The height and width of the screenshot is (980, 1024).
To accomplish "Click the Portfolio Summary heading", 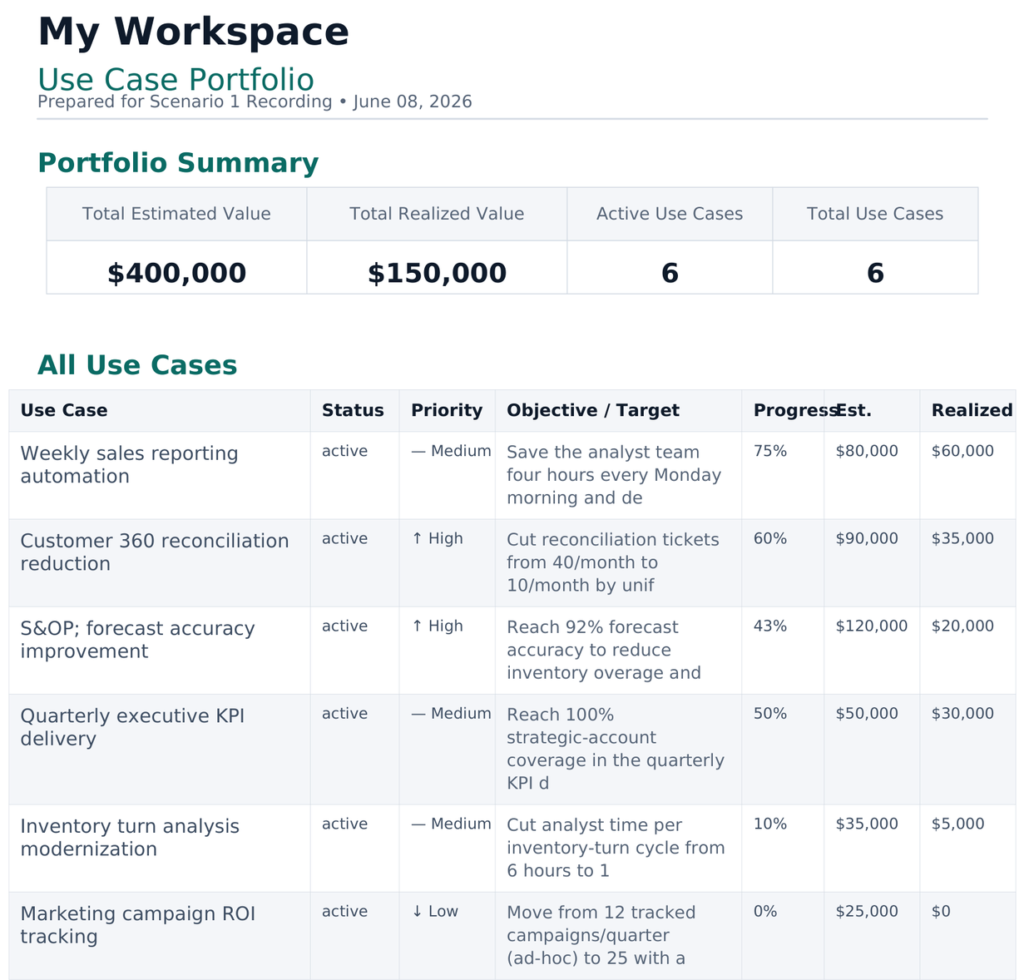I will pos(178,163).
